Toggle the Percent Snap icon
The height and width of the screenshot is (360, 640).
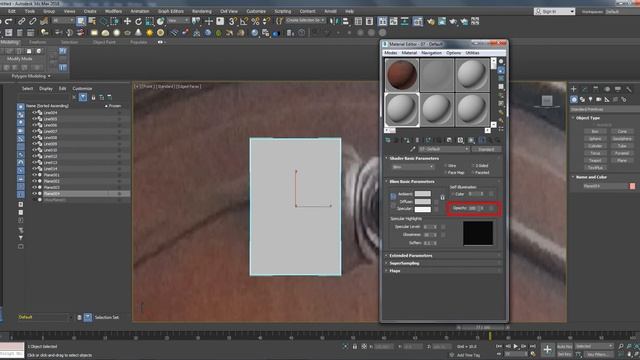pos(256,21)
